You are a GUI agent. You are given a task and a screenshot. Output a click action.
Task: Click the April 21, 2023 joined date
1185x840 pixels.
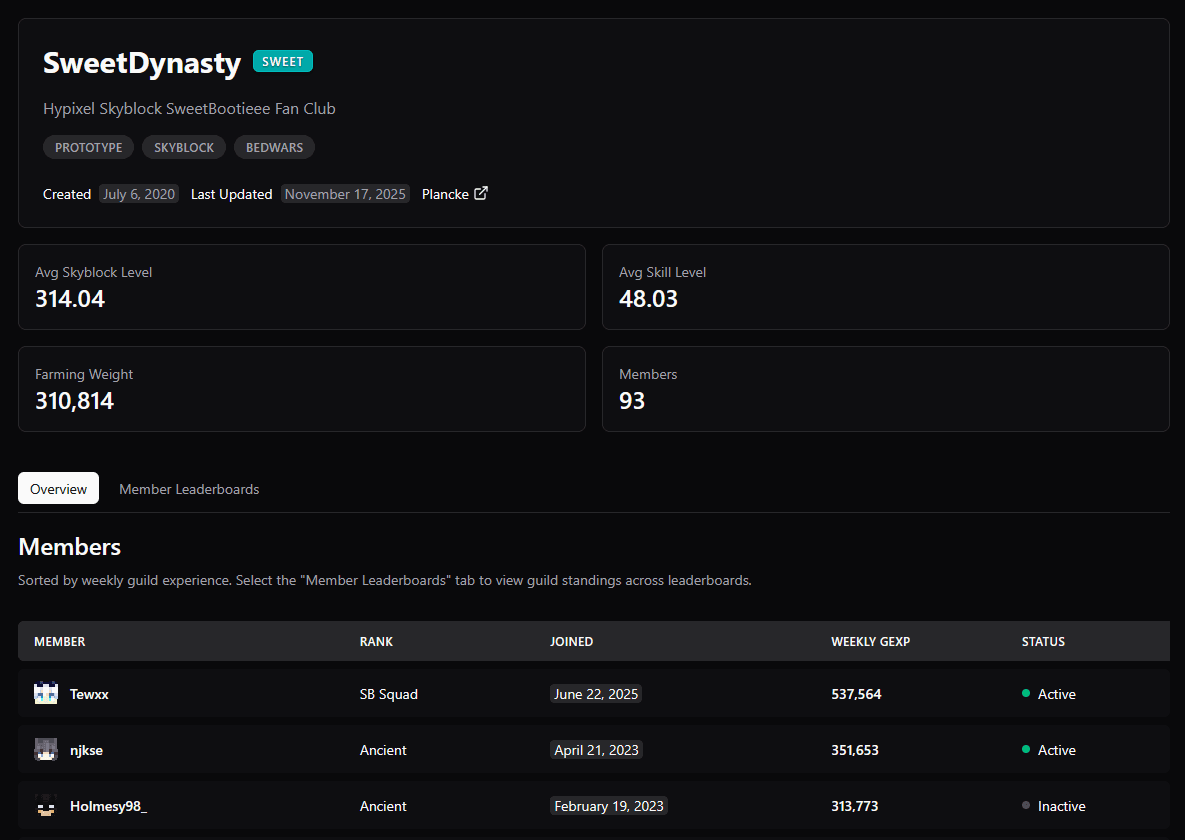[596, 750]
